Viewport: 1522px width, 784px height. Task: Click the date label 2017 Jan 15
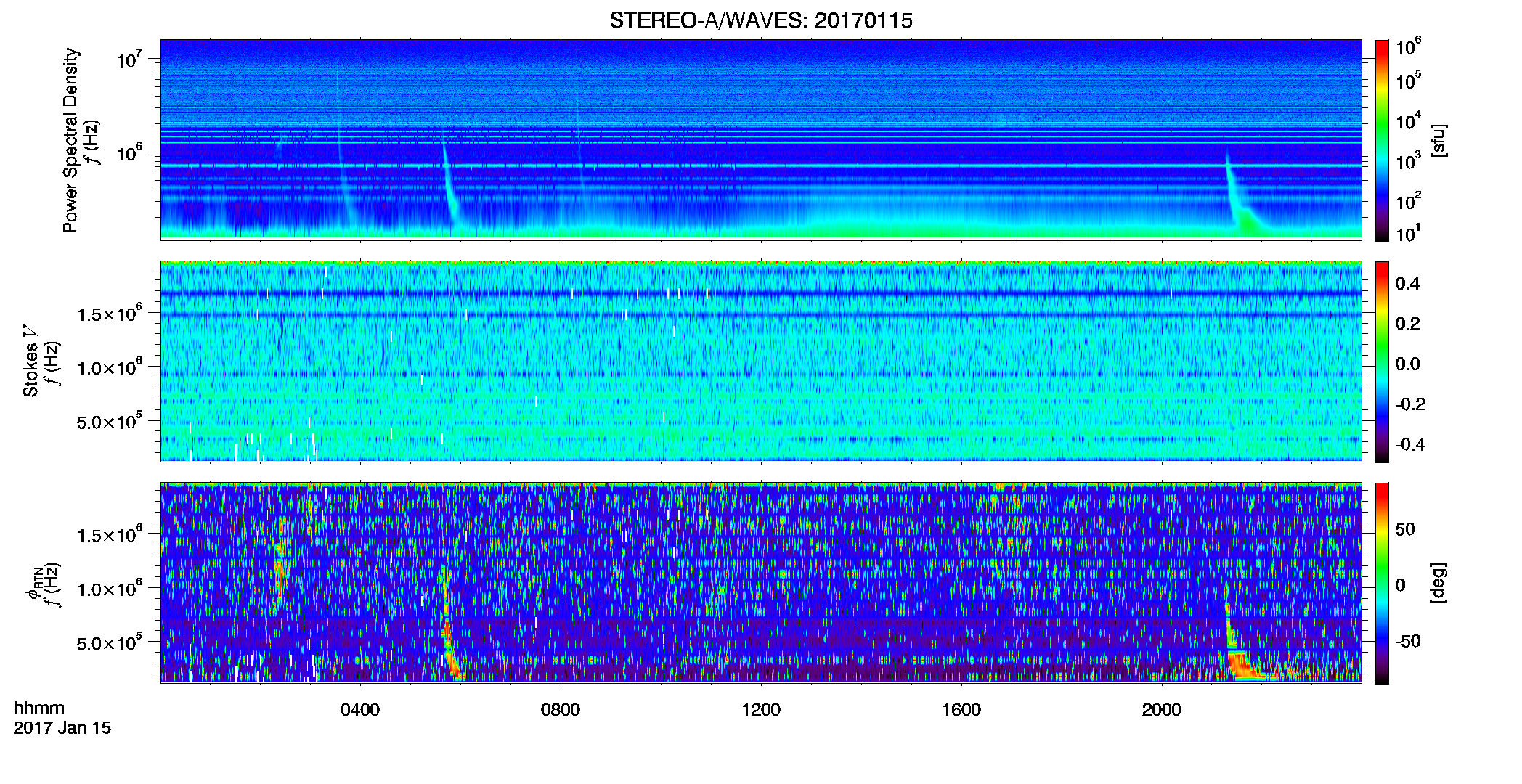coord(62,728)
